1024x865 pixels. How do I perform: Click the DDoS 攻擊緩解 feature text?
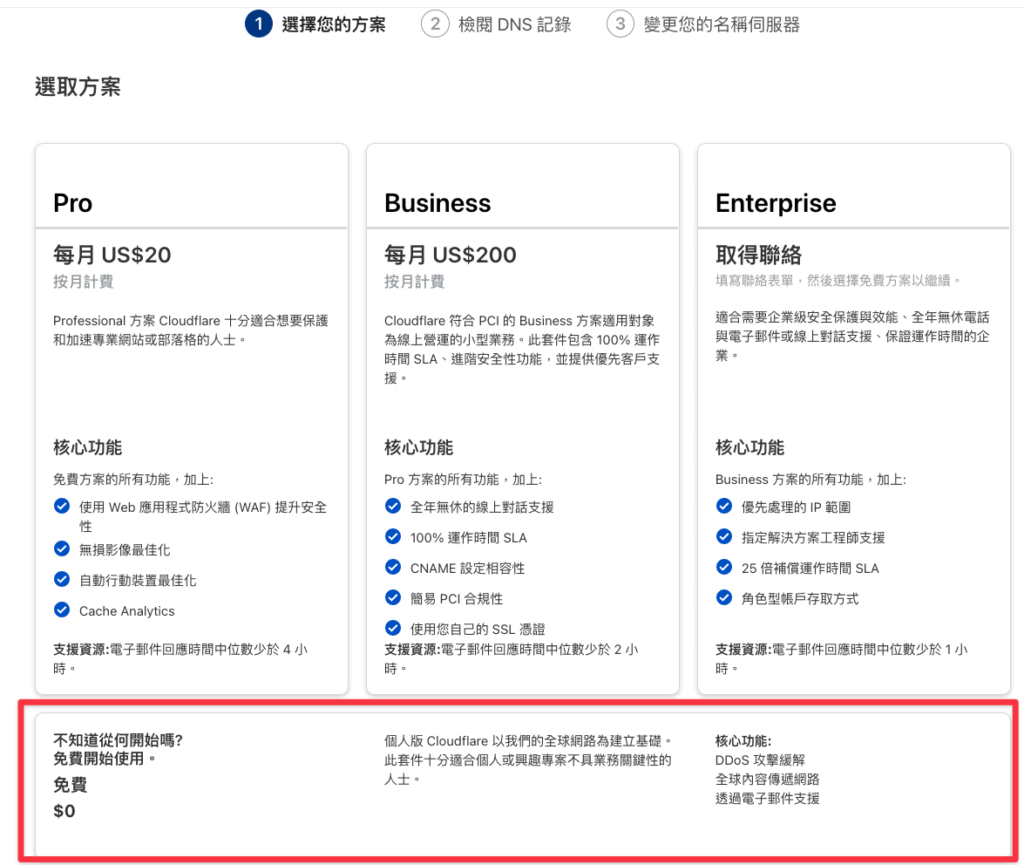tap(760, 760)
